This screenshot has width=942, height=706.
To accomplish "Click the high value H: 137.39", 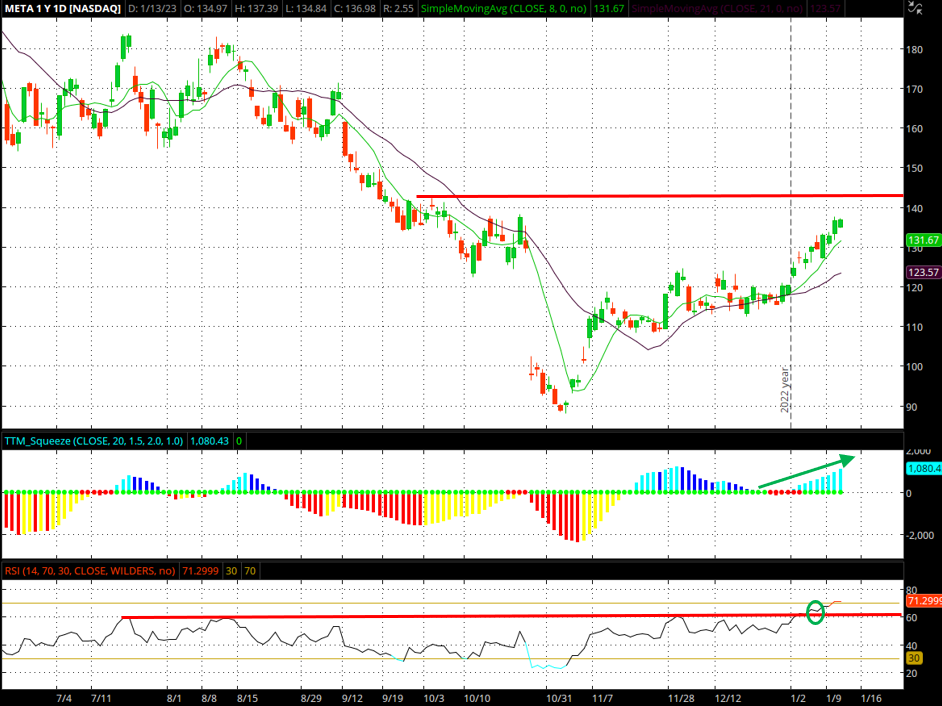I will click(x=258, y=9).
